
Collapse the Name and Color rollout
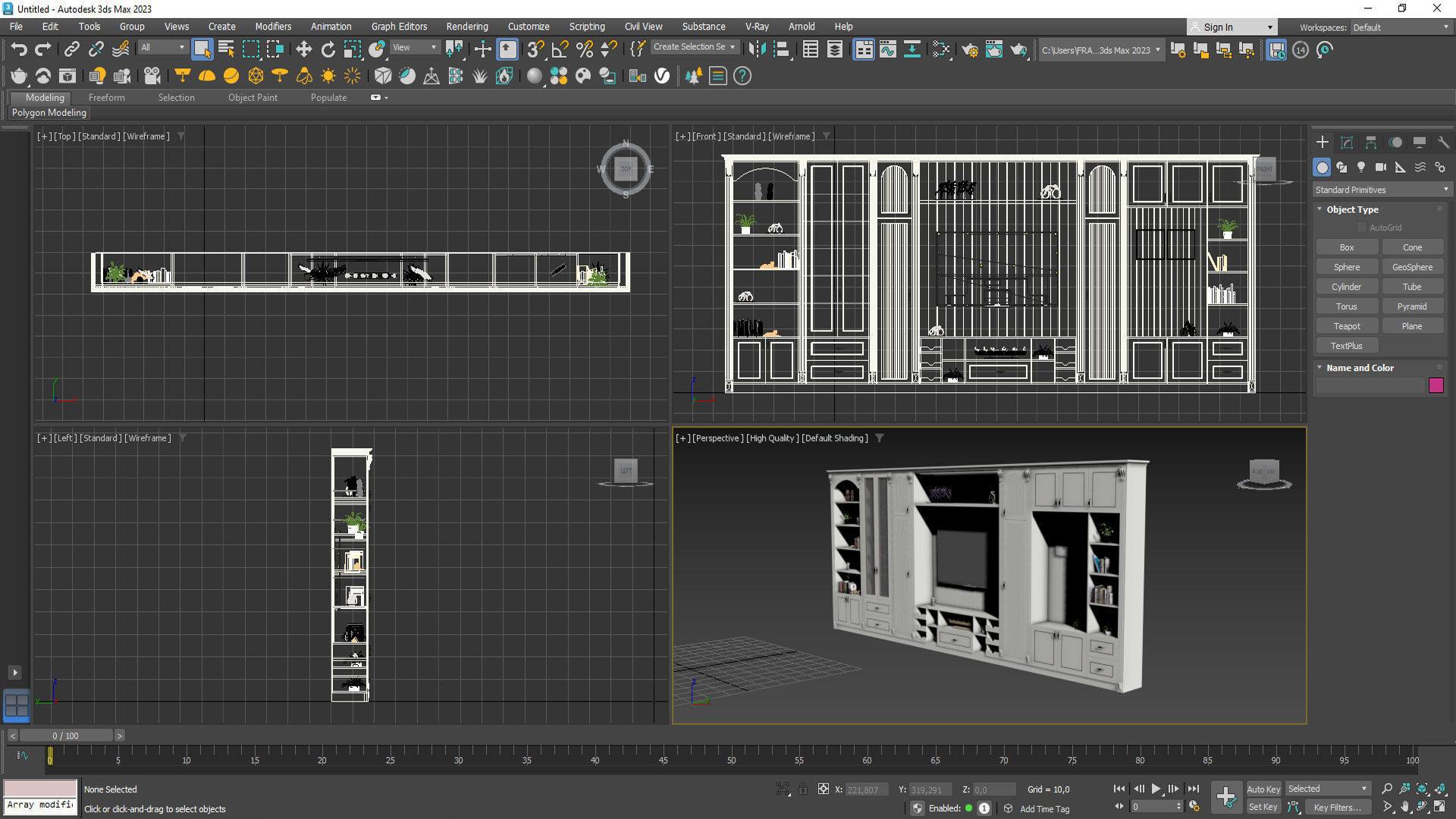[x=1360, y=368]
